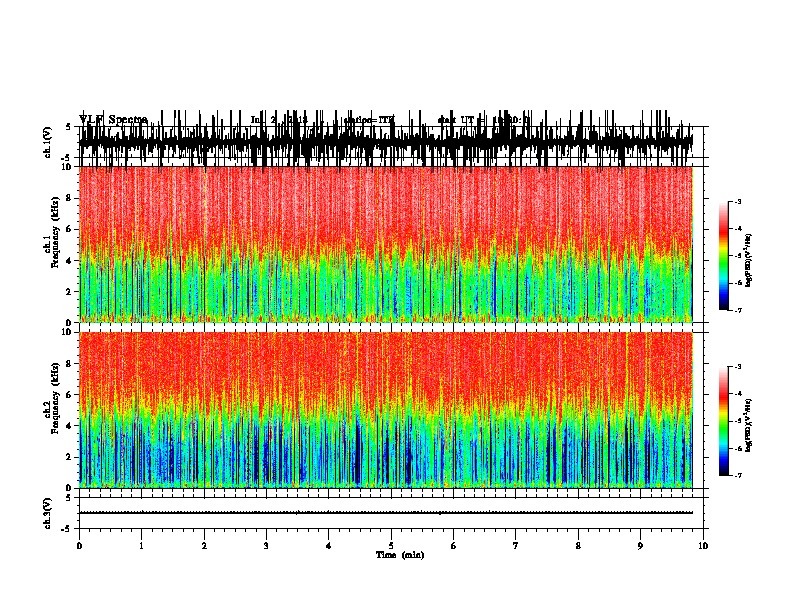
Task: Click the ch.1 frequency tick label '6'
Action: click(70, 229)
